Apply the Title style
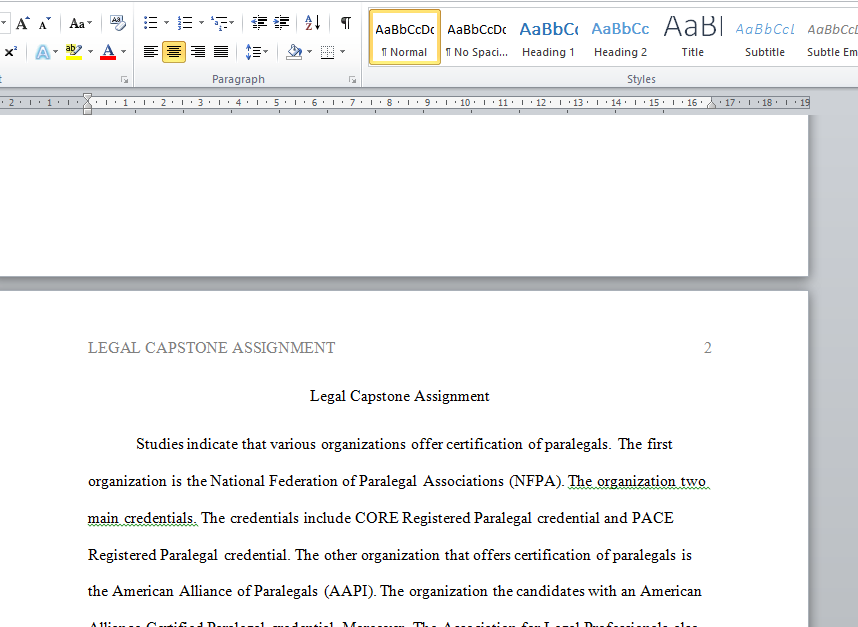This screenshot has height=627, width=858. point(693,37)
